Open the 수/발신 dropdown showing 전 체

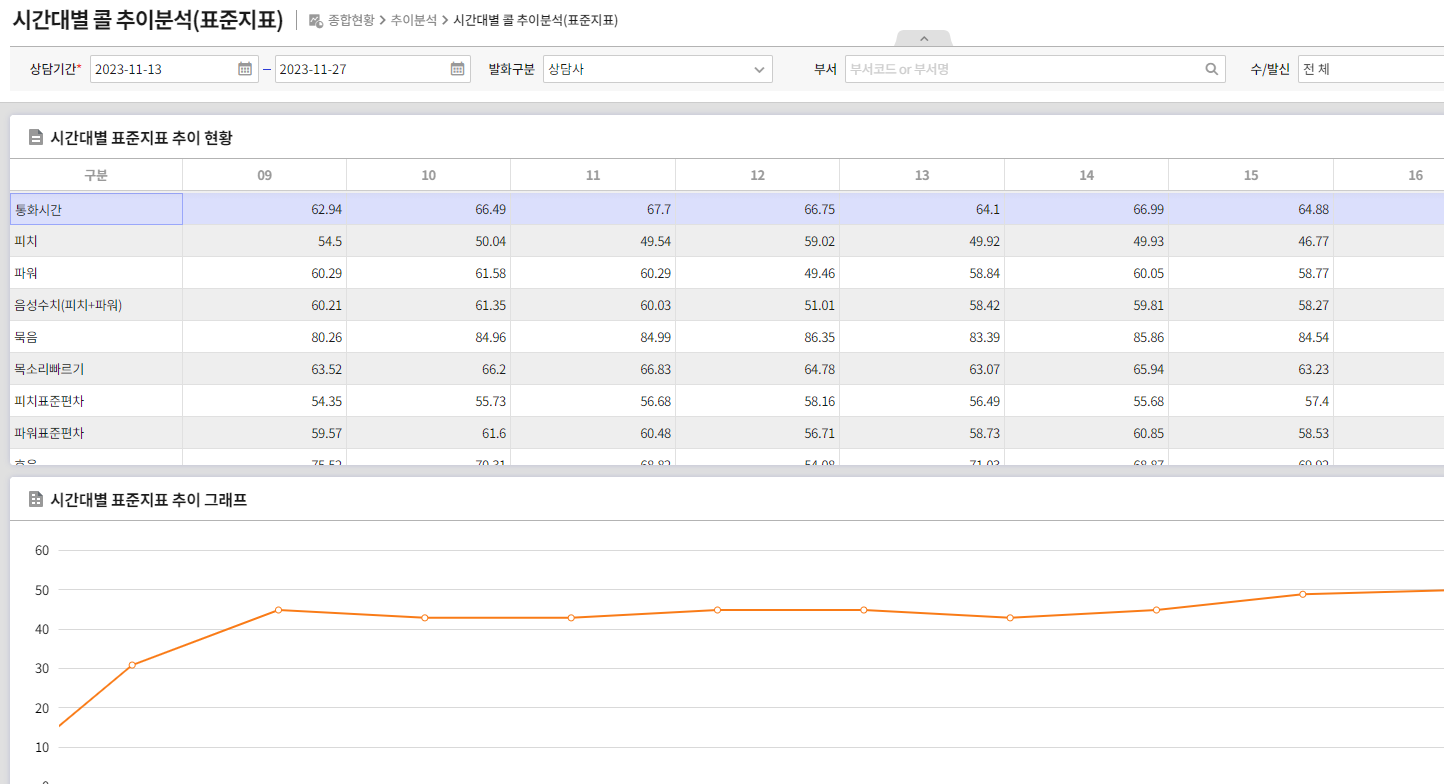(x=1371, y=69)
